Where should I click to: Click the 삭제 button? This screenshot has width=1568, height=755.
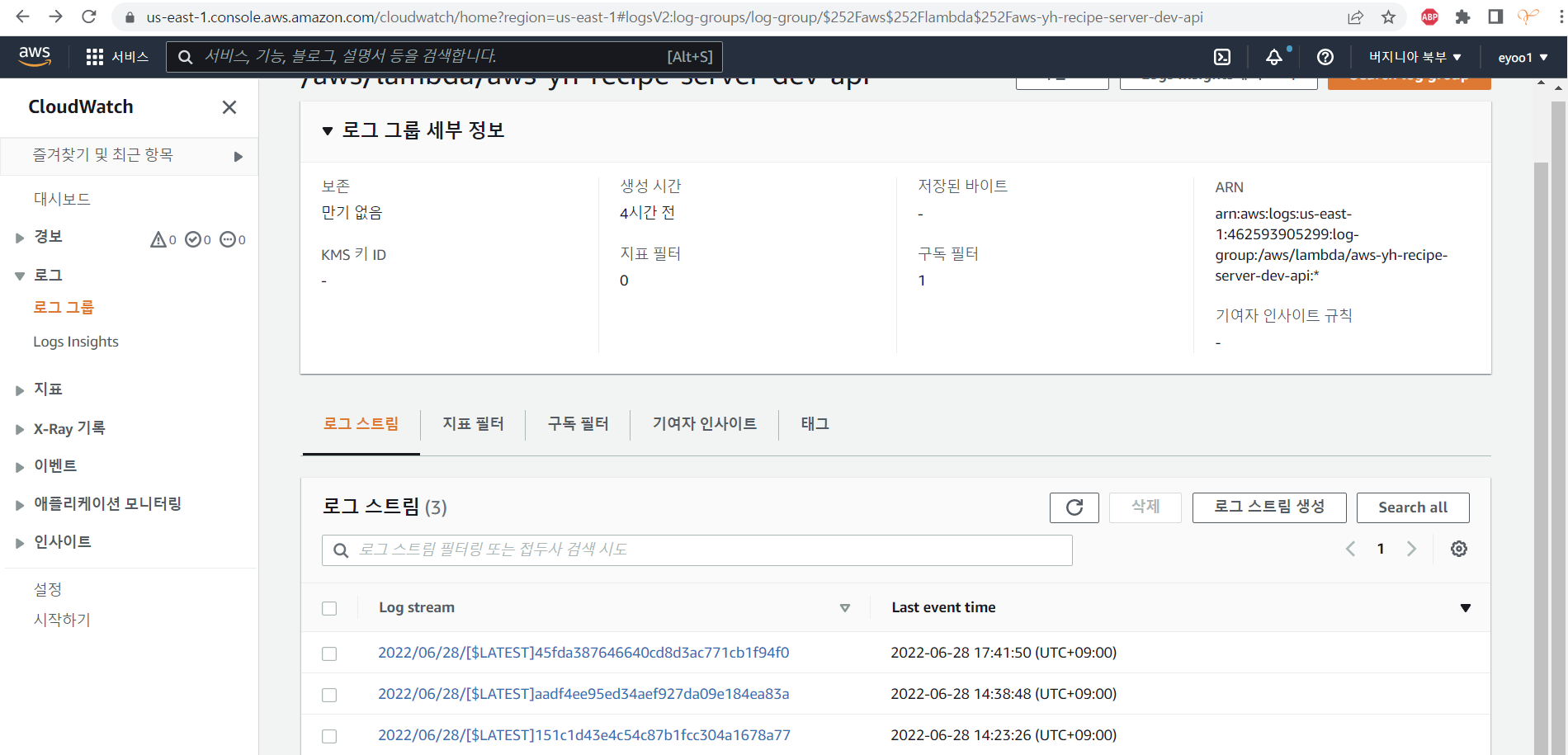point(1145,507)
